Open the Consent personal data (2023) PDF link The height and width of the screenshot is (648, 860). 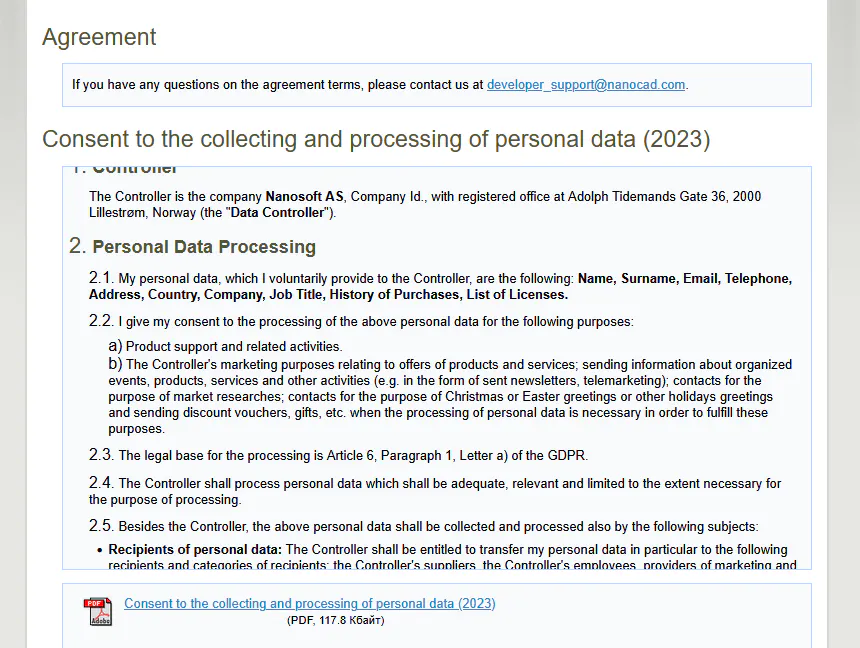309,603
